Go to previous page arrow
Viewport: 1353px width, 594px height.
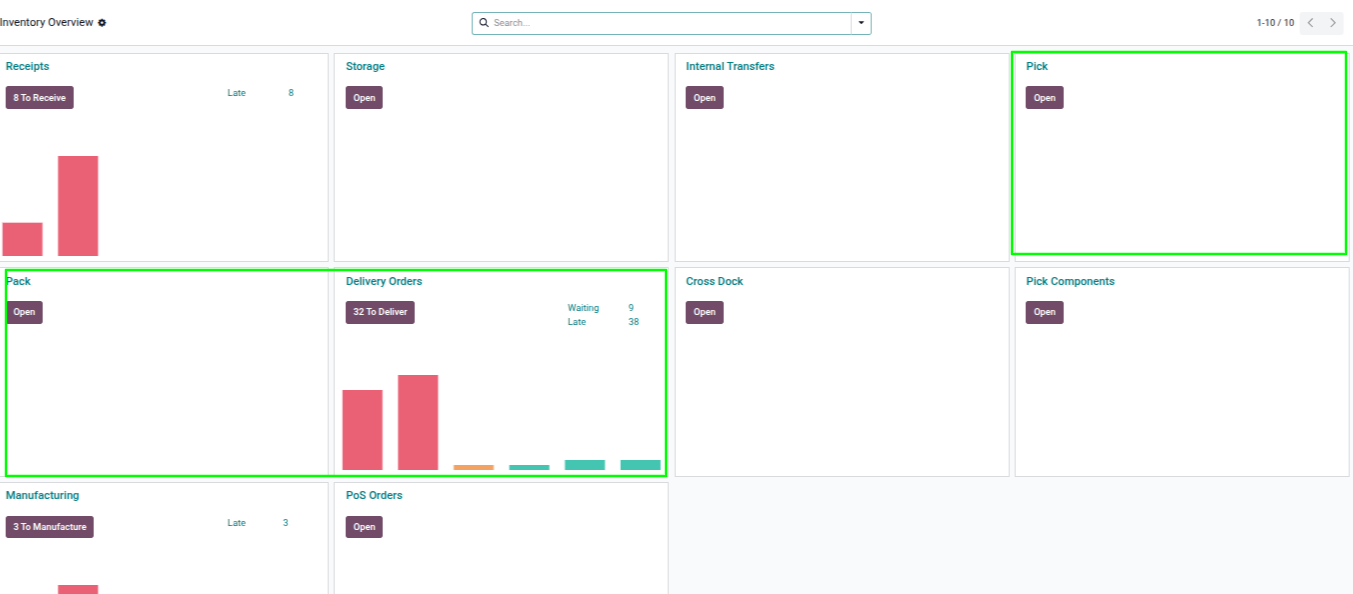1310,23
